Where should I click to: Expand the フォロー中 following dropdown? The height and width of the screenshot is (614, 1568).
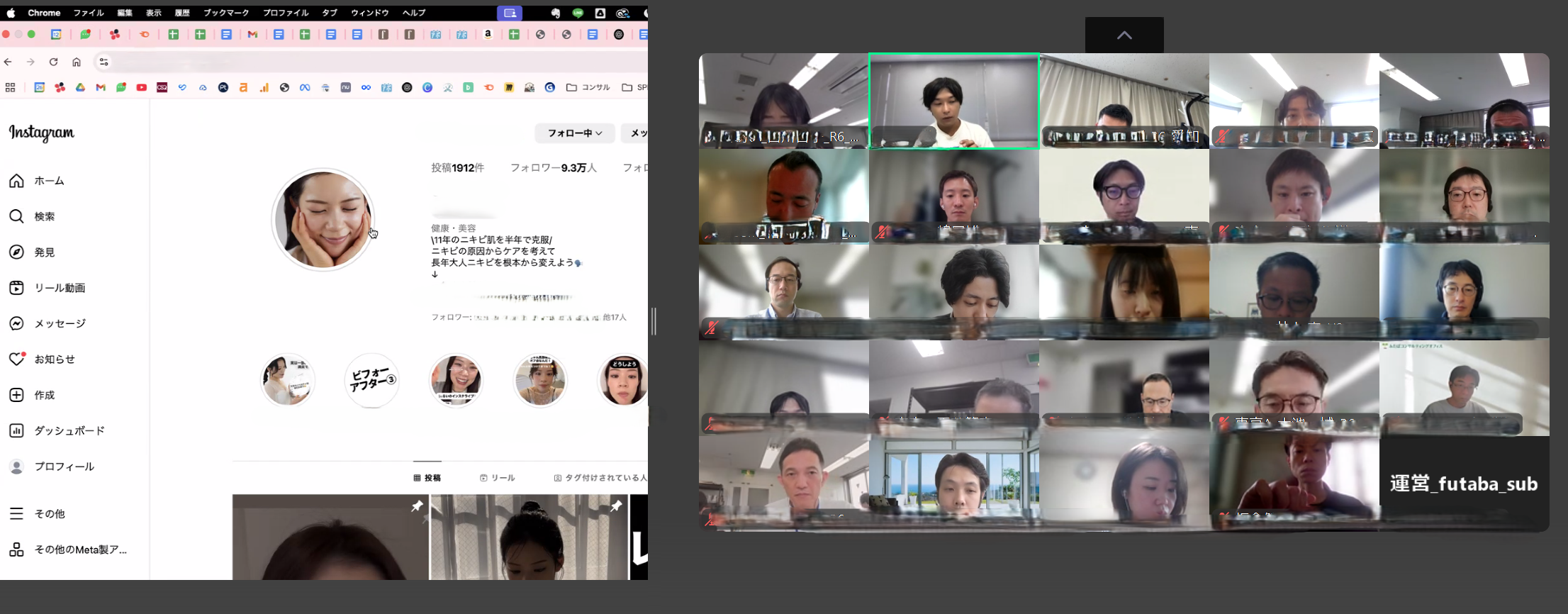tap(574, 133)
